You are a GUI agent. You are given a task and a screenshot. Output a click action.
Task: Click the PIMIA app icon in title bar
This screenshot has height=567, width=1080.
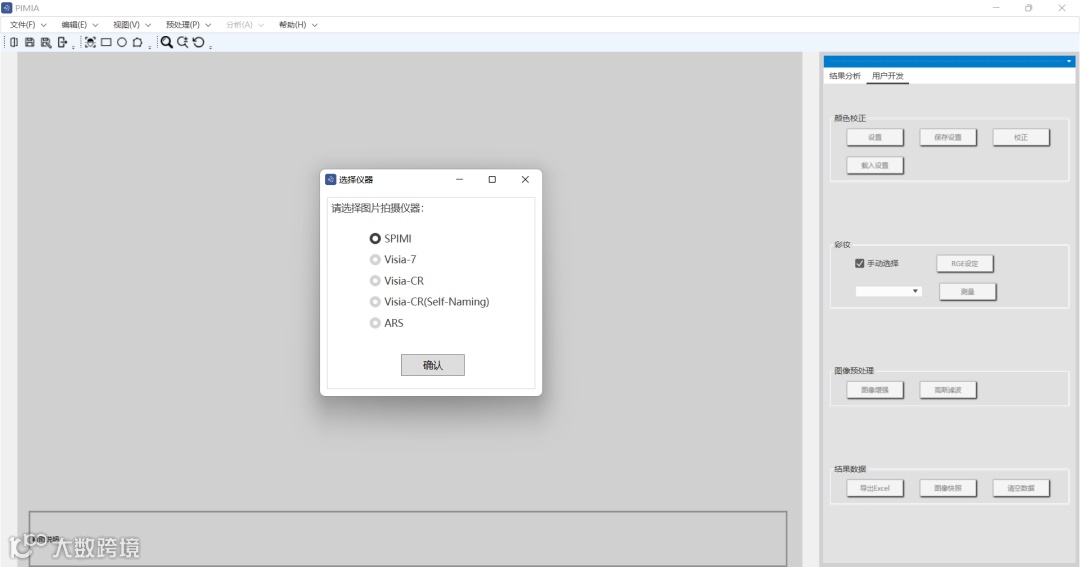pos(7,8)
